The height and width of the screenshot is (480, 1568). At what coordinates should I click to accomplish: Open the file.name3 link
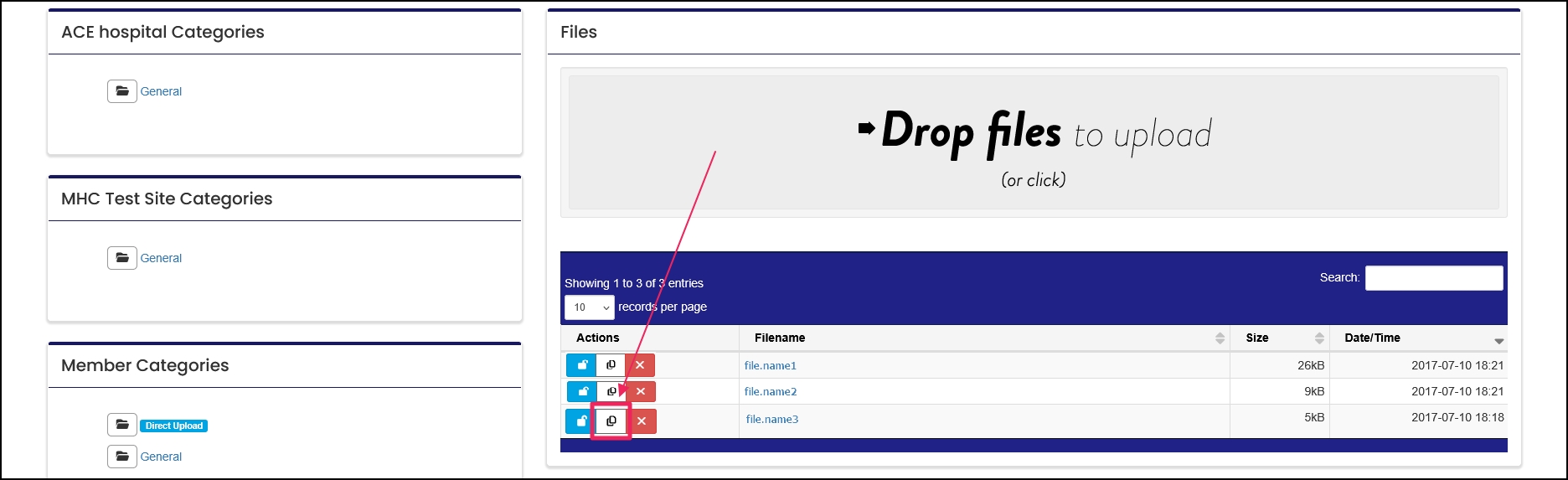click(772, 419)
